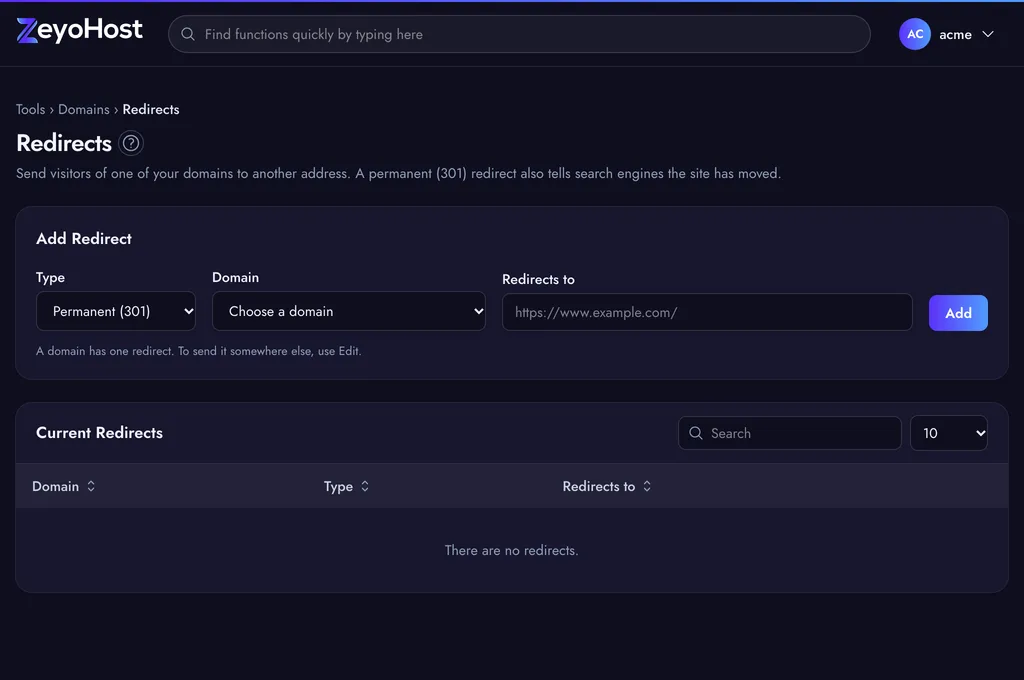Go to Tools in the breadcrumb
The width and height of the screenshot is (1024, 680).
(x=31, y=109)
